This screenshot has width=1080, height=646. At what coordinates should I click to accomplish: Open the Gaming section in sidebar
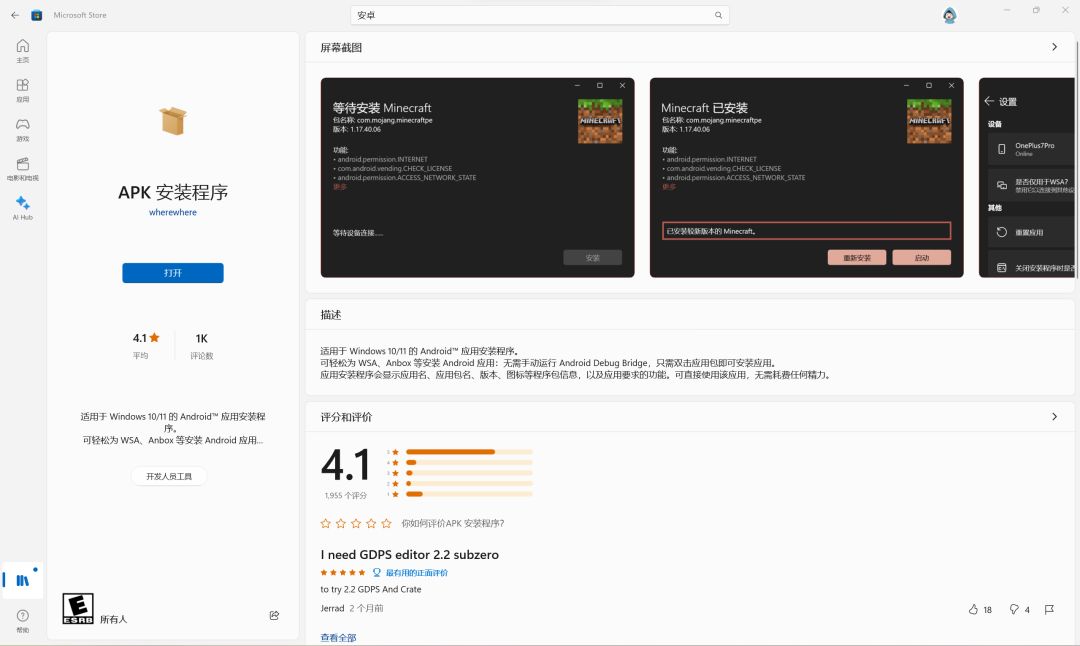tap(23, 129)
